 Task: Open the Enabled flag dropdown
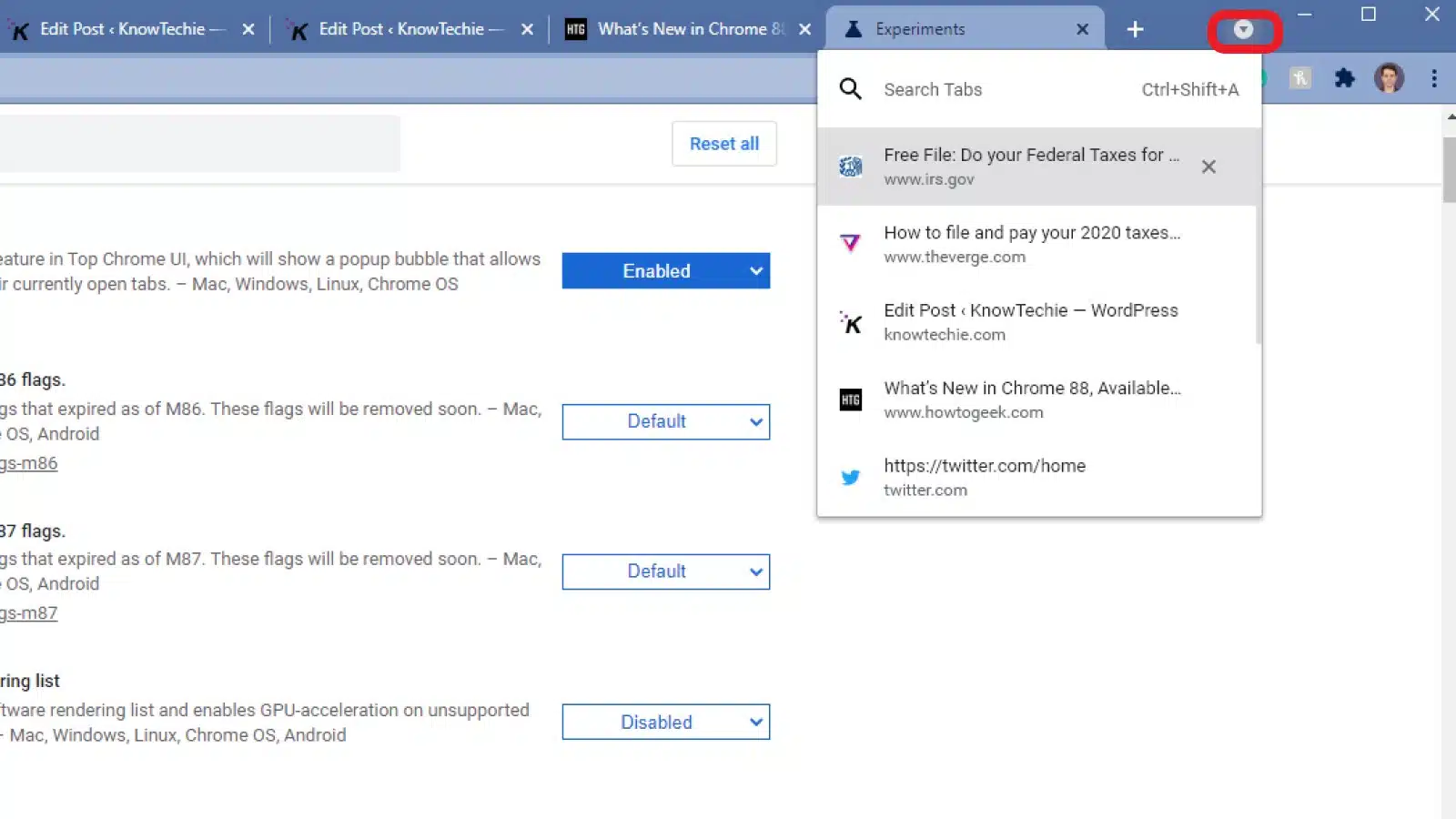click(665, 270)
